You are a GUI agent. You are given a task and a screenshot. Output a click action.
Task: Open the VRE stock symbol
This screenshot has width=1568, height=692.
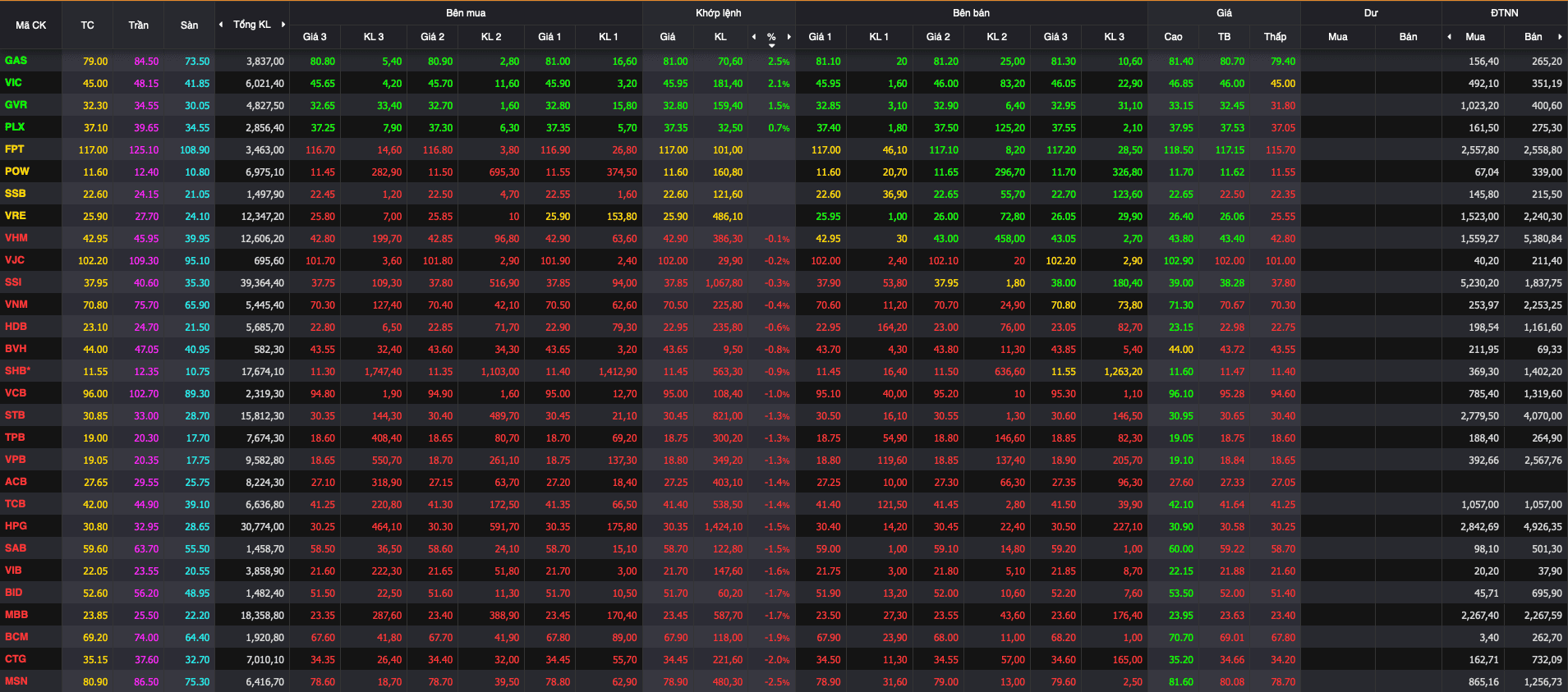15,216
